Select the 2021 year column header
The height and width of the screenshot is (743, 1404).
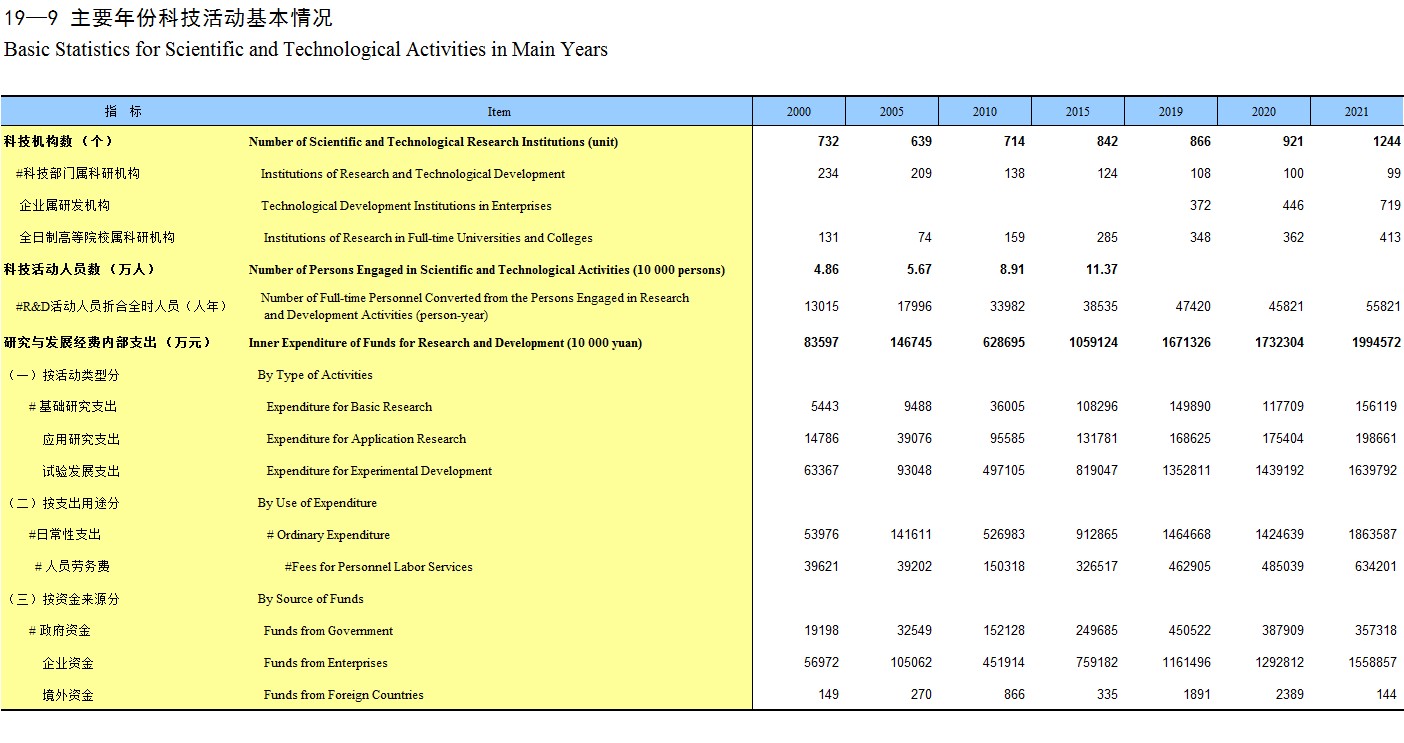coord(1357,111)
